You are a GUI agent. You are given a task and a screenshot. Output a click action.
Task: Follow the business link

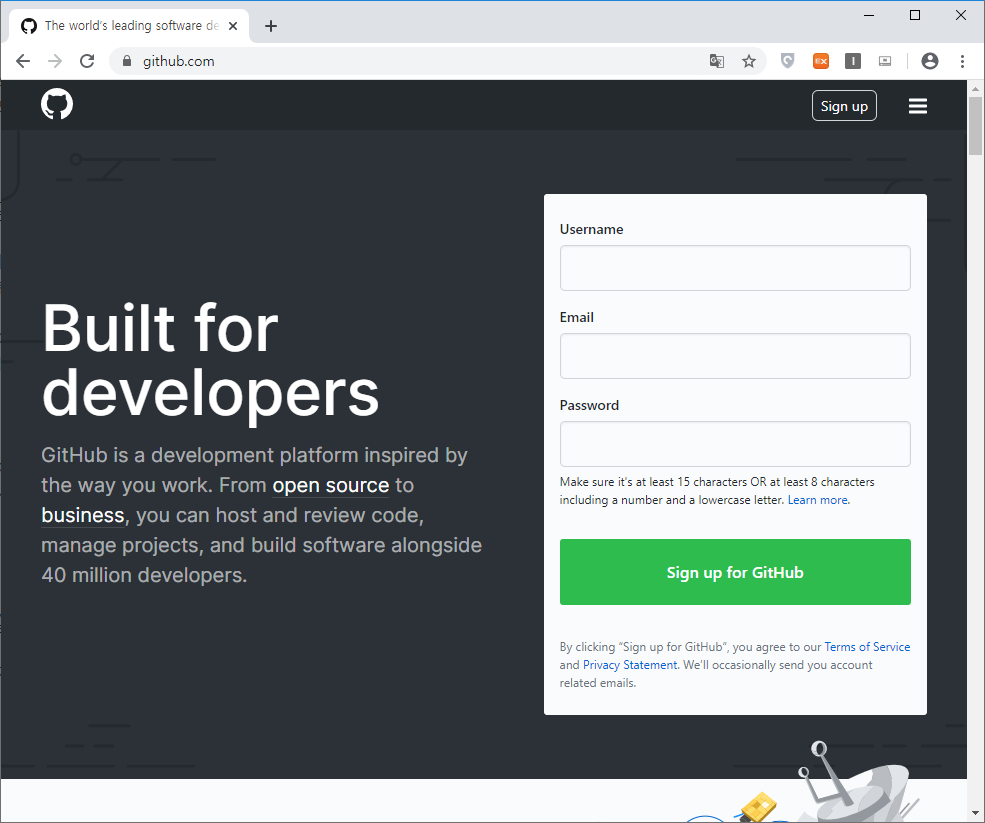pyautogui.click(x=83, y=515)
